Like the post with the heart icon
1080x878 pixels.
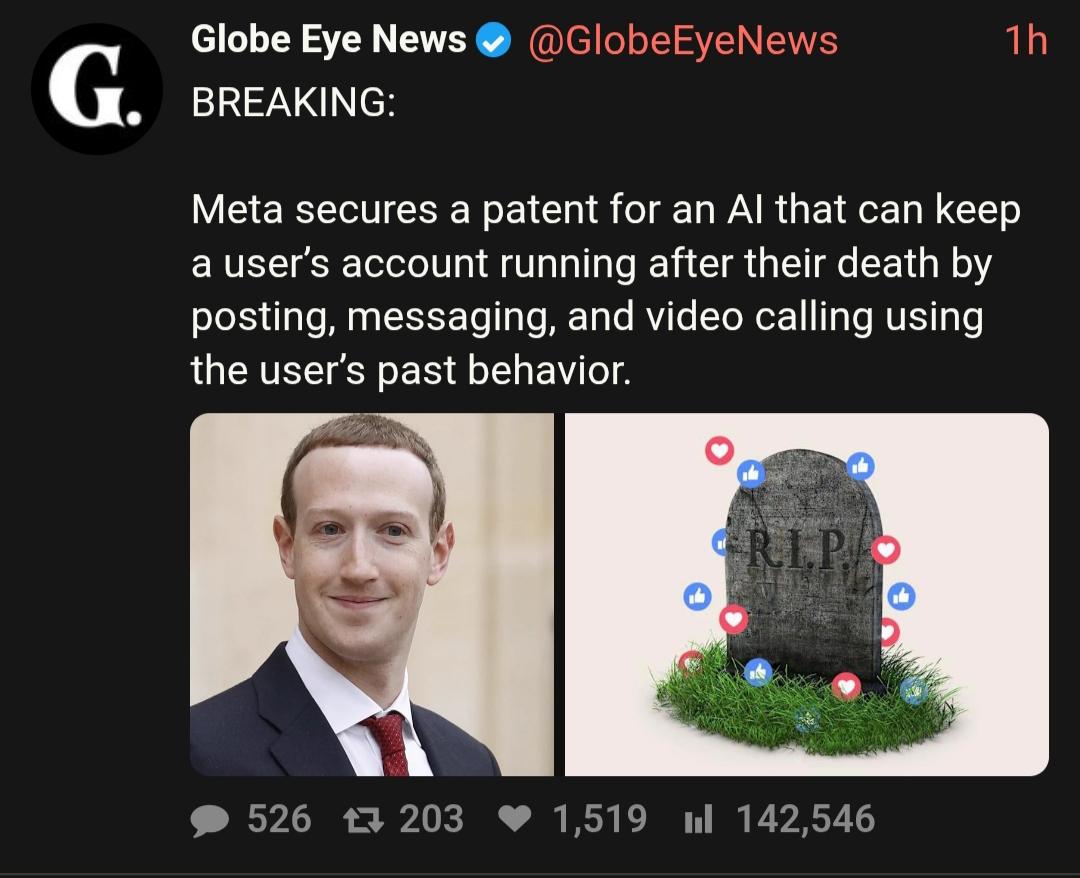coord(516,821)
